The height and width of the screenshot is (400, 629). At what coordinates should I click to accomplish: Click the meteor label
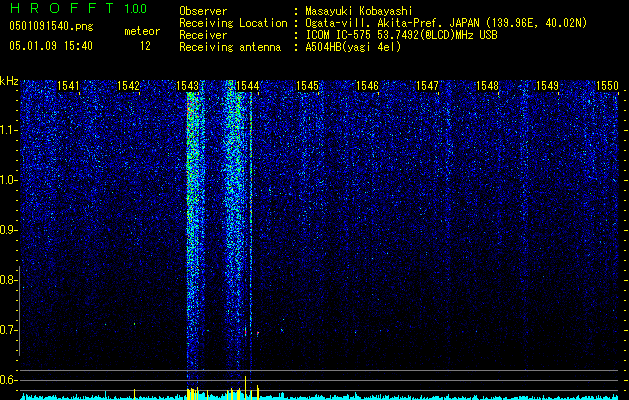tap(142, 31)
